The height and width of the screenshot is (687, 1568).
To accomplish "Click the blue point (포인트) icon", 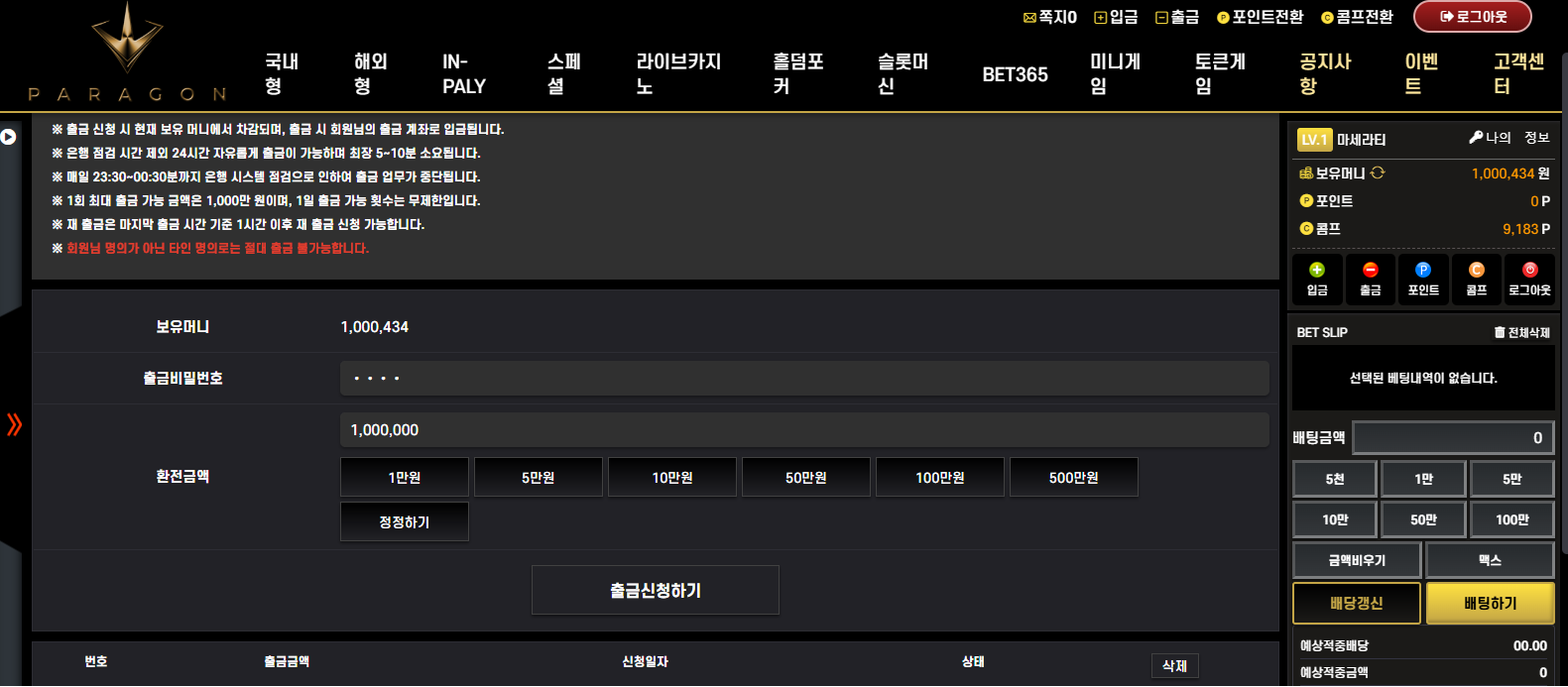I will (1423, 270).
